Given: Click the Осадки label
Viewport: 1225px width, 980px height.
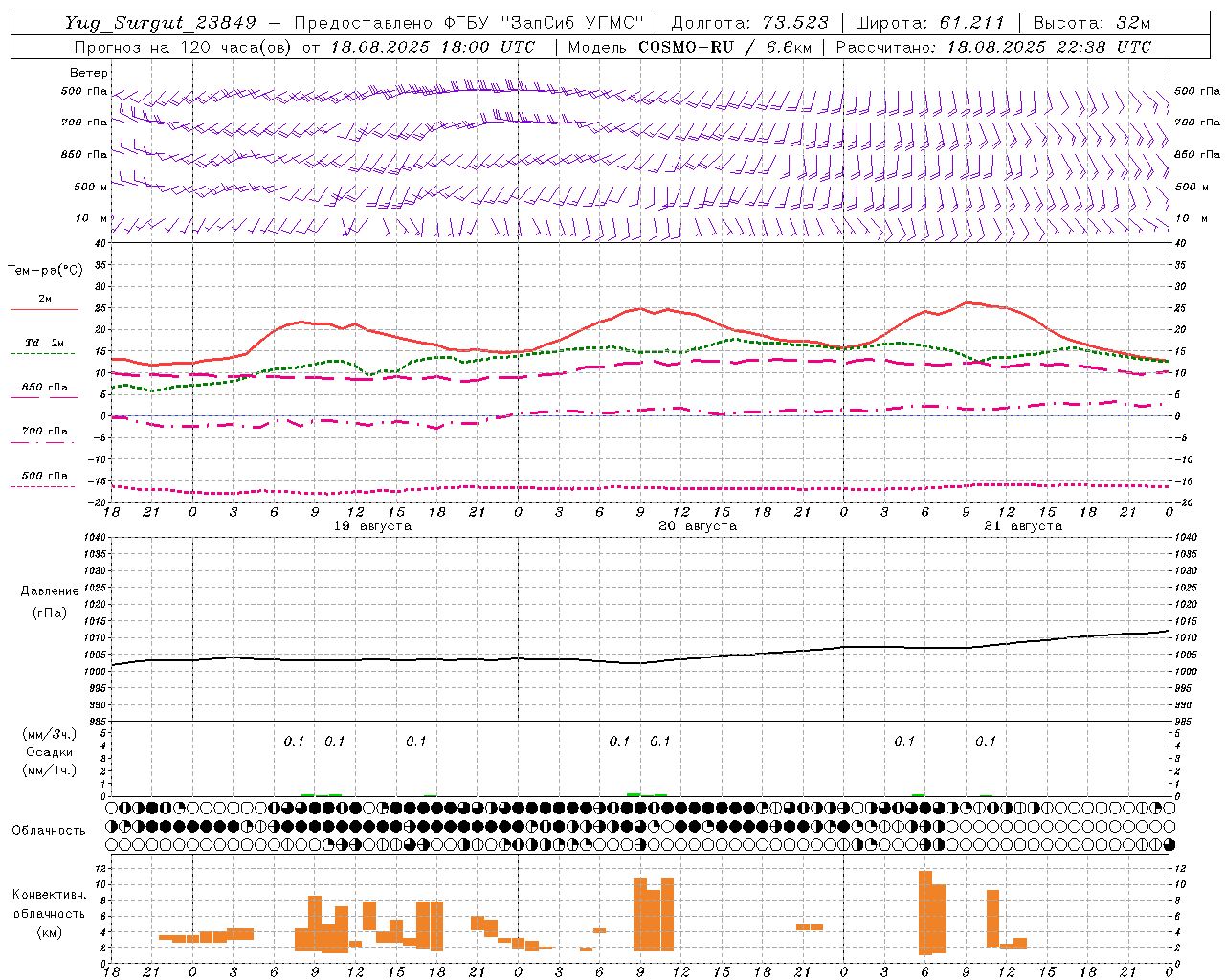Looking at the screenshot, I should pos(50,752).
